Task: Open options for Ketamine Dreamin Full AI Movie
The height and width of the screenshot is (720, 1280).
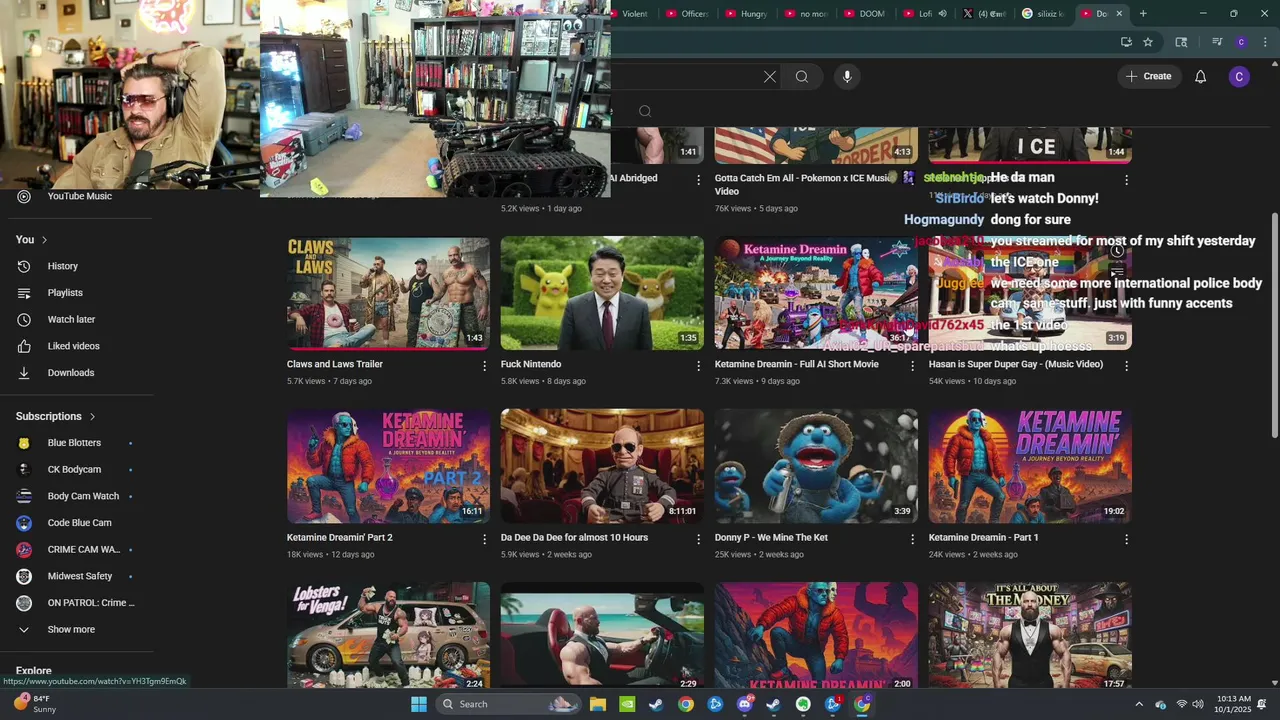Action: tap(912, 366)
